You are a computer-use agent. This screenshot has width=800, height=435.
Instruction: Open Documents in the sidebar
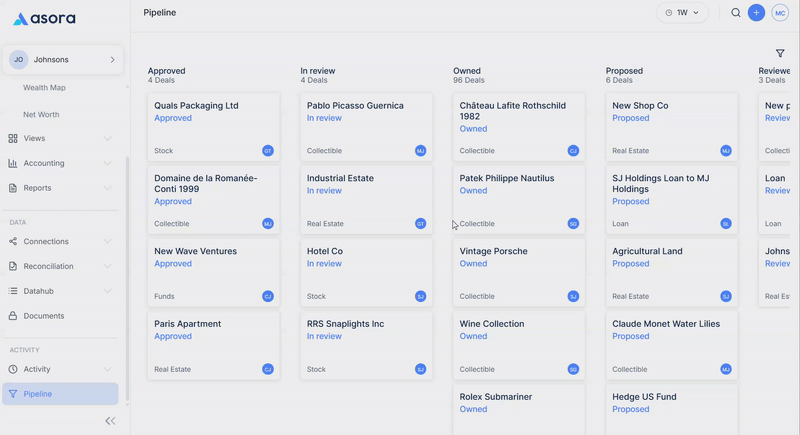pos(60,316)
